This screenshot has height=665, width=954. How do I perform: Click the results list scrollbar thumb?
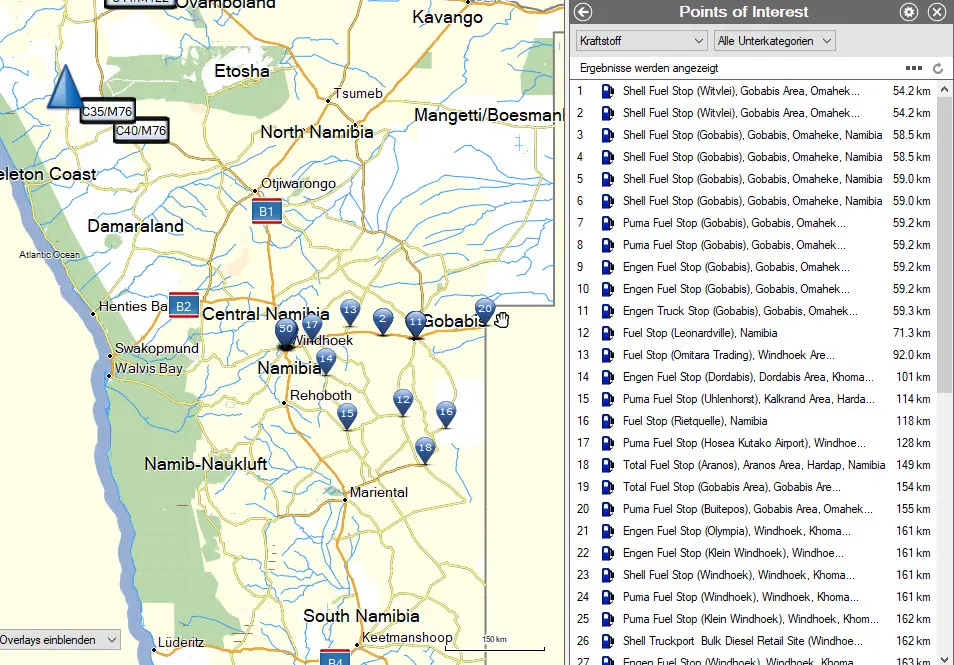944,245
